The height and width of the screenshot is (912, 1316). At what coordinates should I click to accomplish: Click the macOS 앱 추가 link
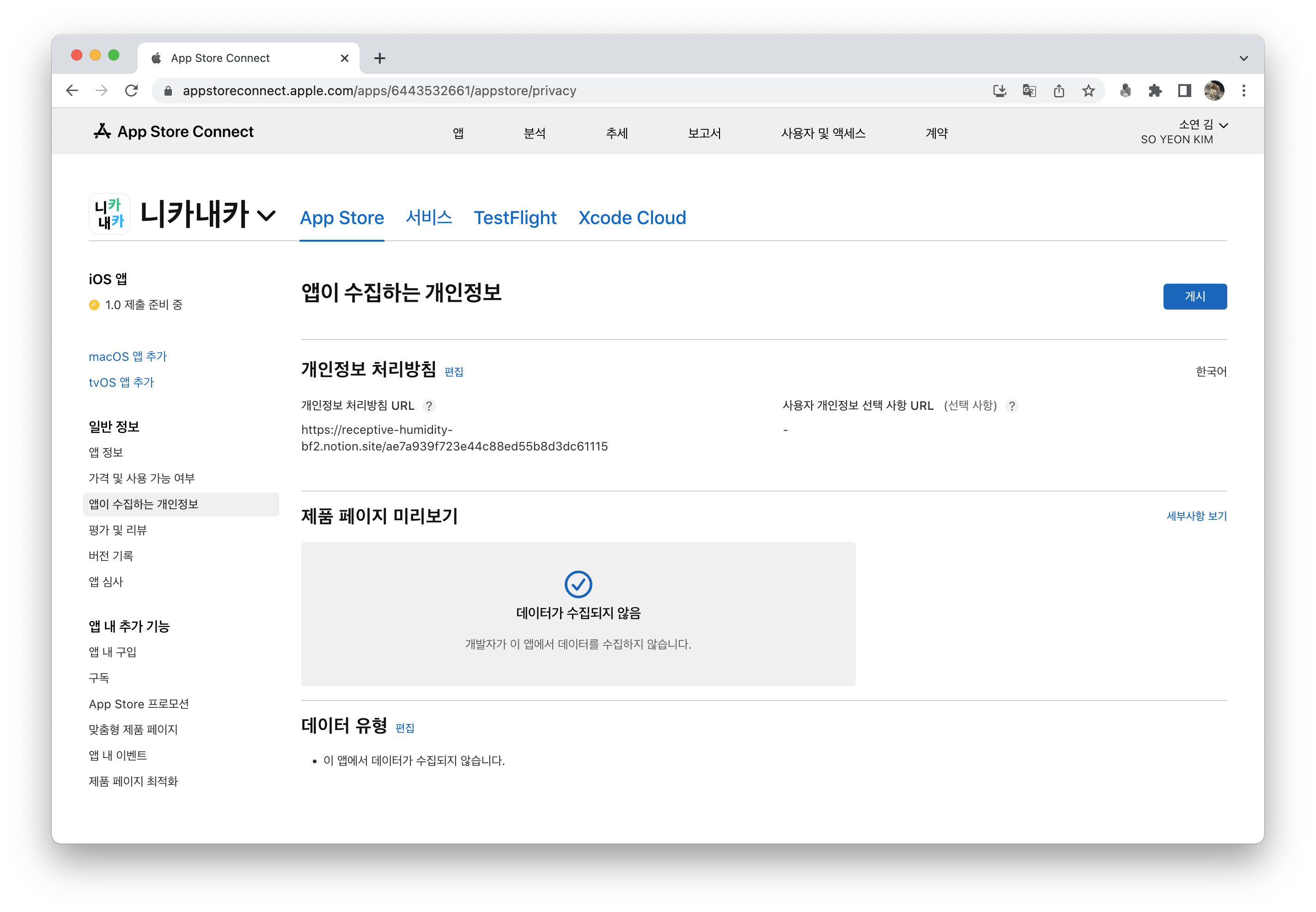(128, 357)
